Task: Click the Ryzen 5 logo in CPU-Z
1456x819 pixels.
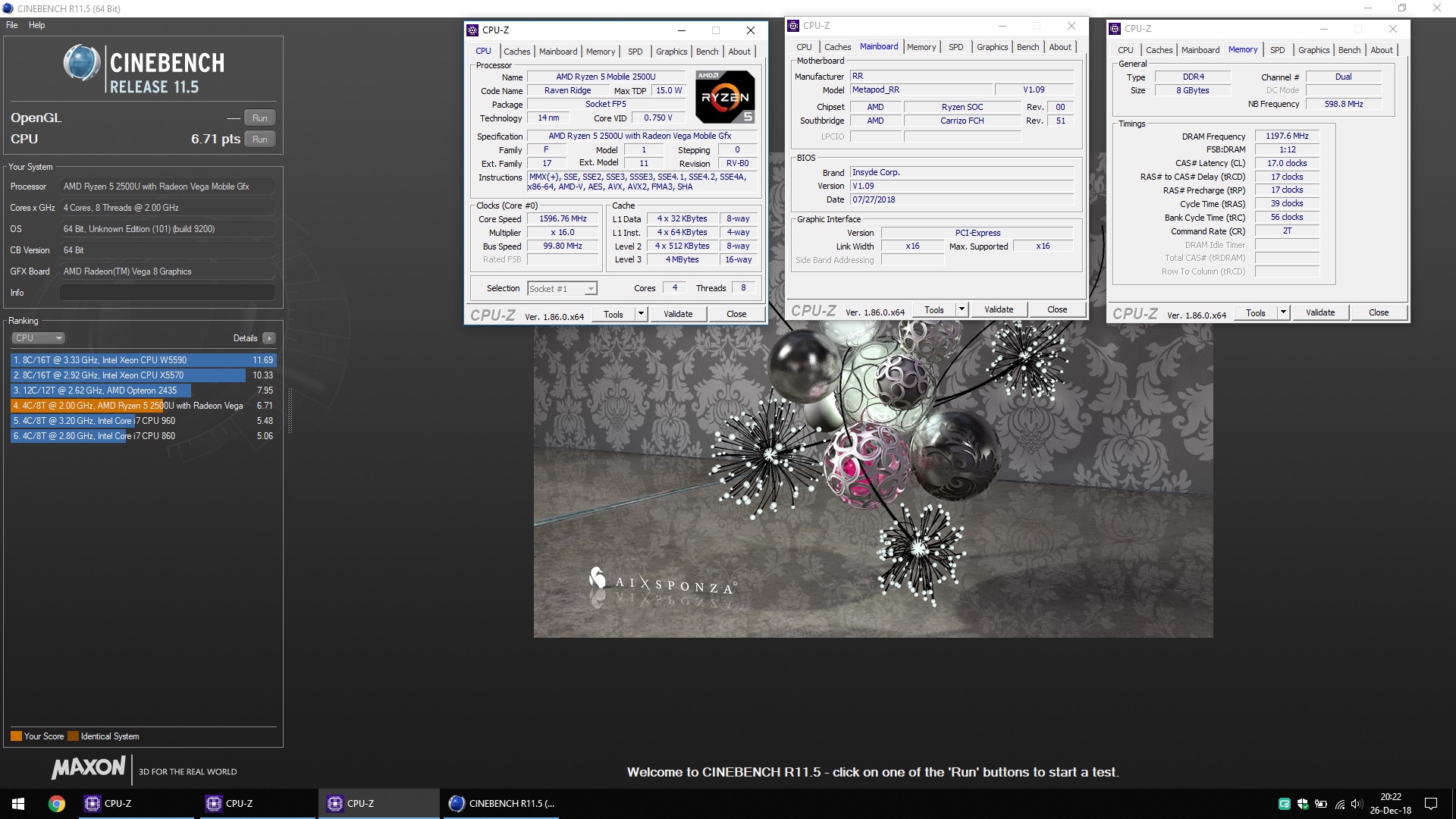Action: click(726, 97)
